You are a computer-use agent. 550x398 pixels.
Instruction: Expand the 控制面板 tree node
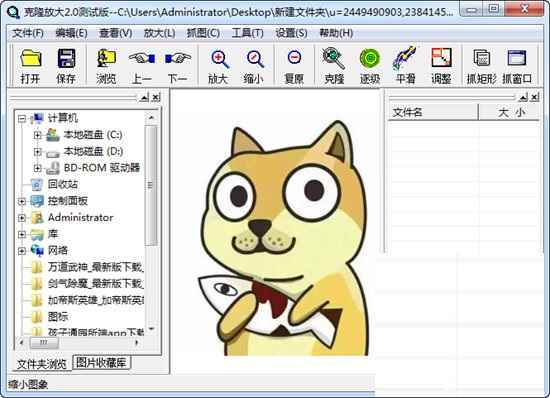click(22, 201)
